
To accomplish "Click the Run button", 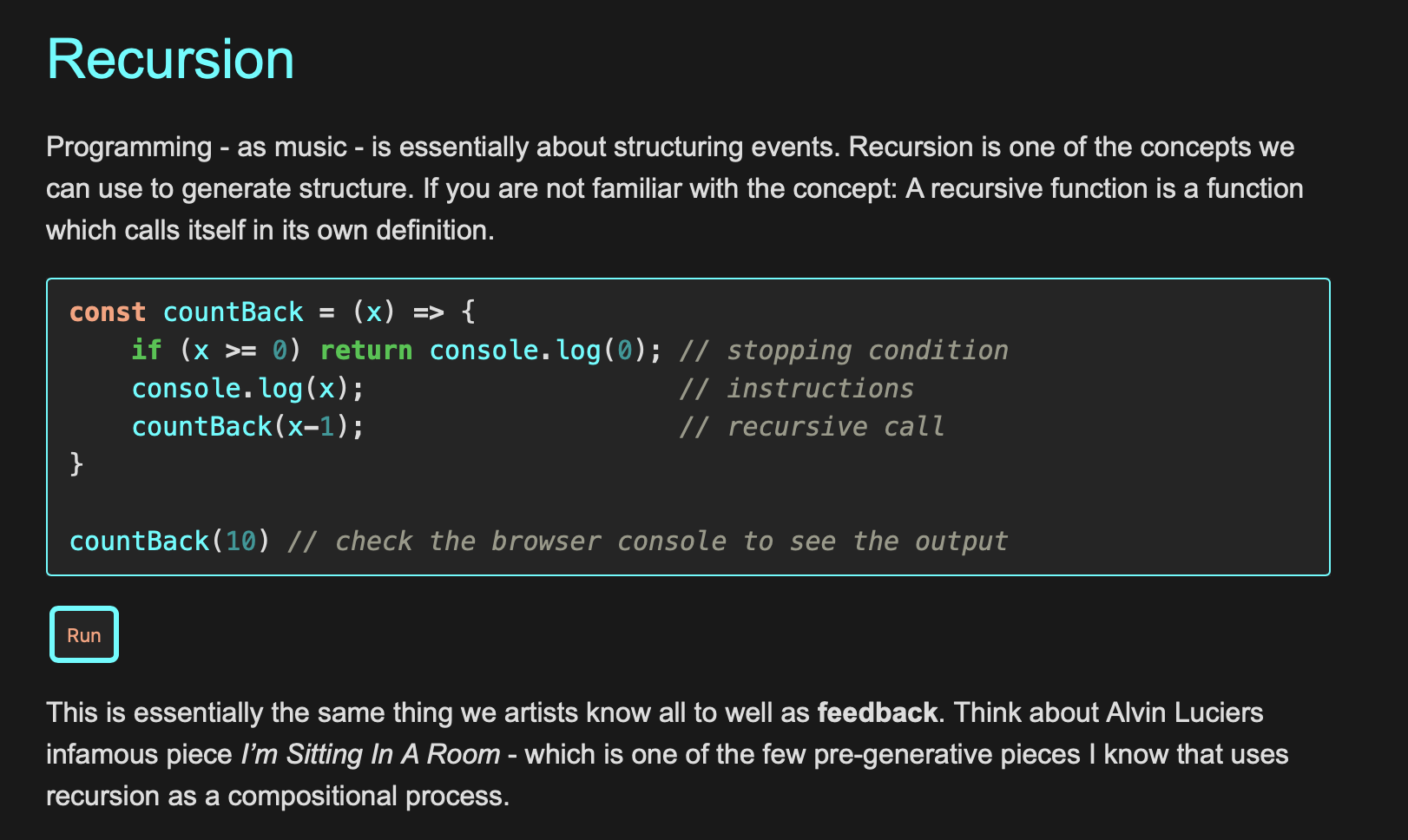I will [84, 634].
